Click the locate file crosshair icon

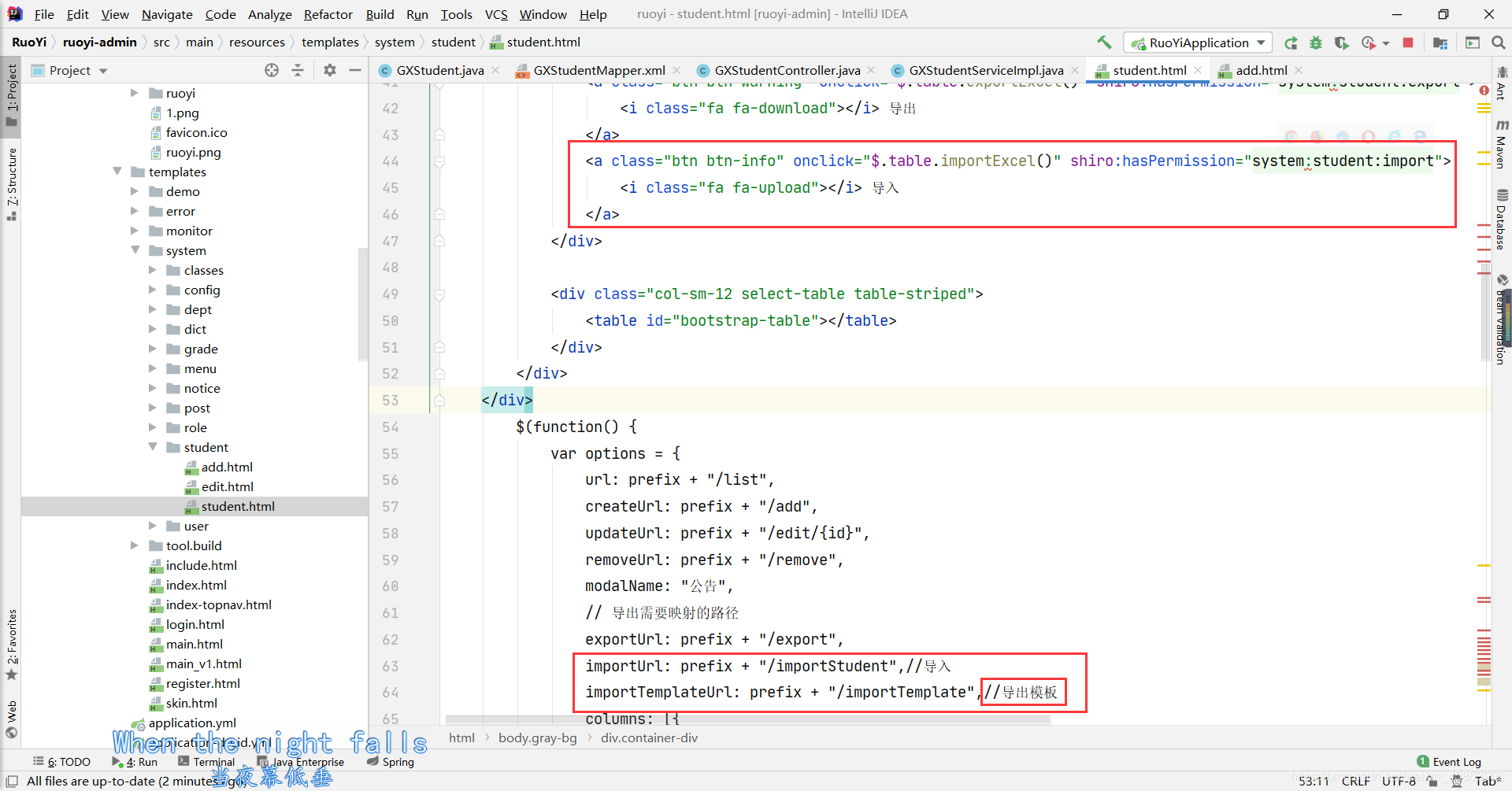coord(272,70)
